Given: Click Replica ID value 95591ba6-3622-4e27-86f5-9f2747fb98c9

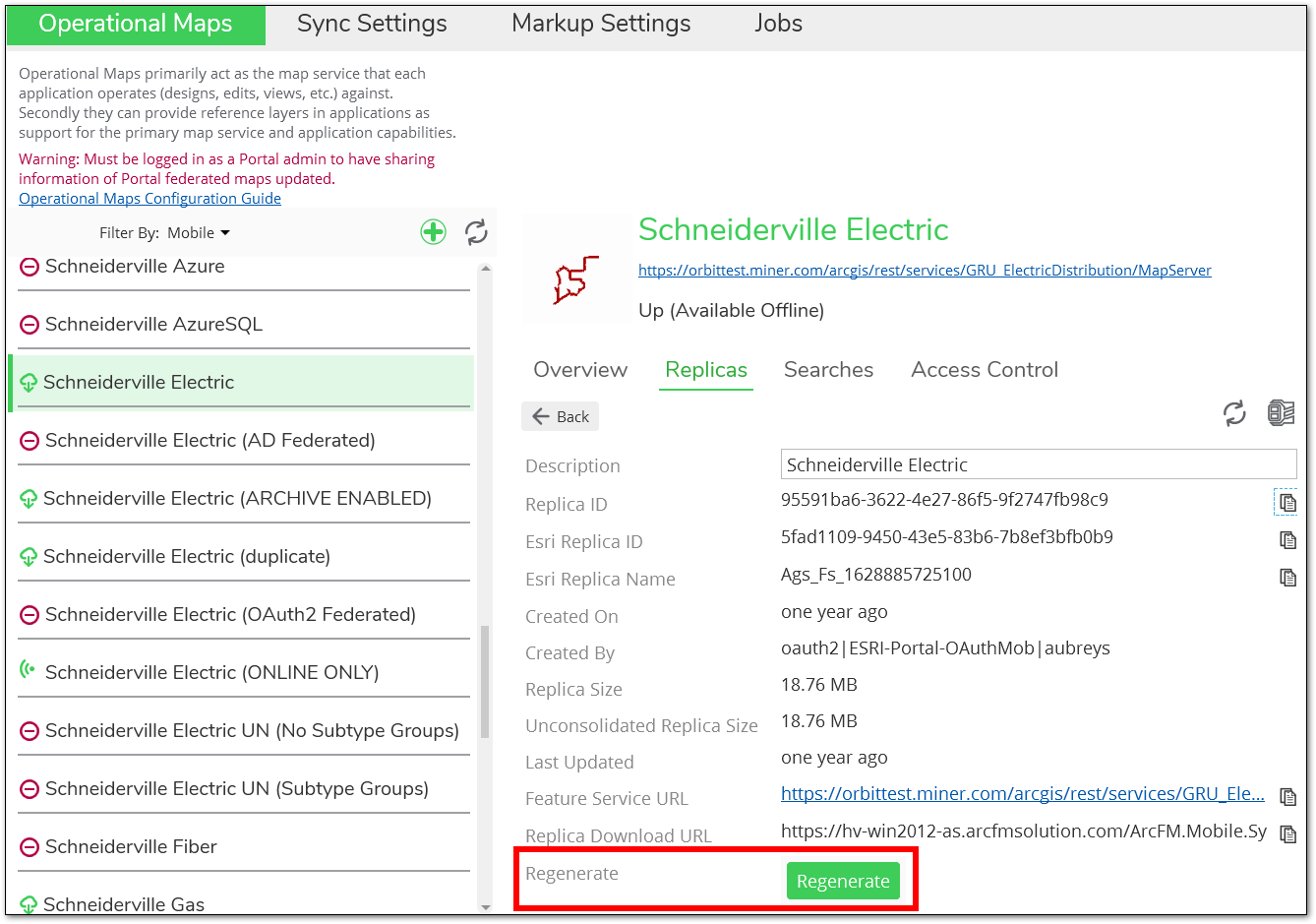Looking at the screenshot, I should pyautogui.click(x=944, y=500).
